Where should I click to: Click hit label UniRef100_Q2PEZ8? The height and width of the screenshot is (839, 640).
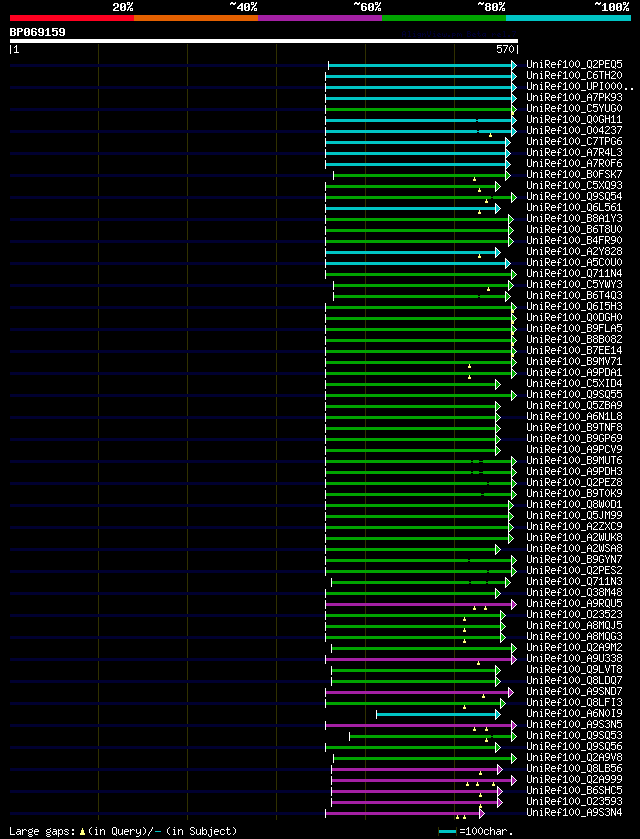click(x=574, y=482)
